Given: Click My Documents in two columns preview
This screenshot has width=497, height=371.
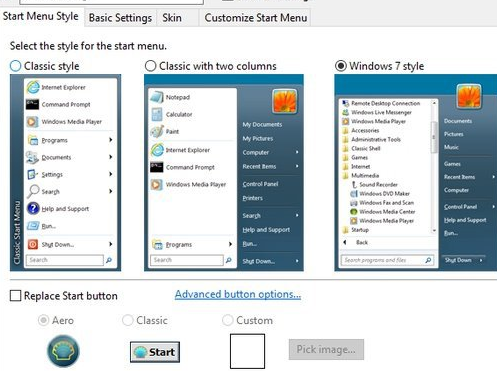Looking at the screenshot, I should click(262, 125).
